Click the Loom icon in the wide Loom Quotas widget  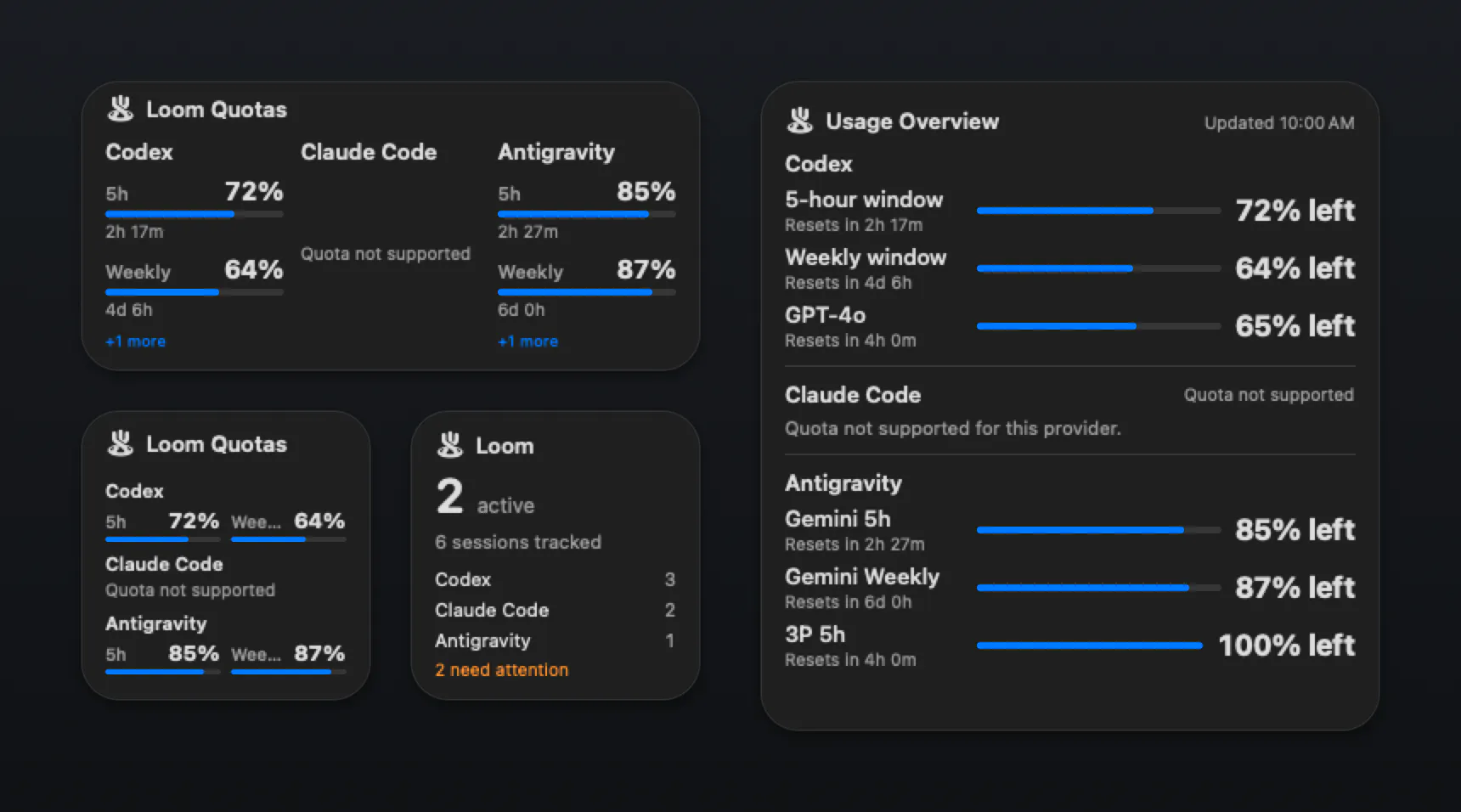[121, 109]
